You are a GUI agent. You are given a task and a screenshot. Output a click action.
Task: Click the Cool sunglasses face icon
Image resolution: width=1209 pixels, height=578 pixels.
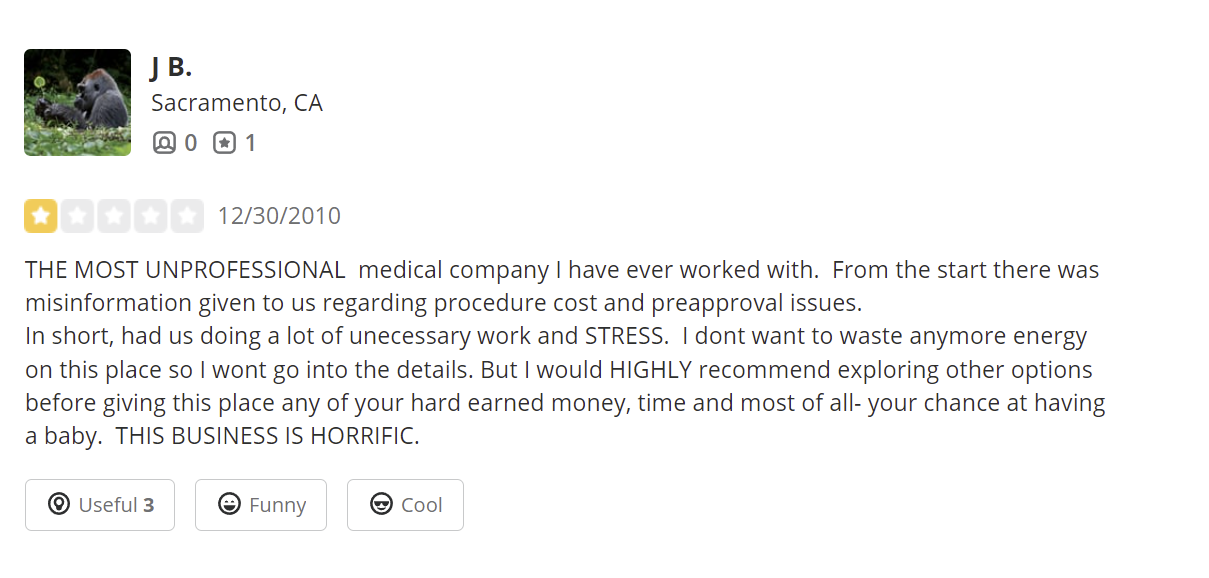pos(381,504)
